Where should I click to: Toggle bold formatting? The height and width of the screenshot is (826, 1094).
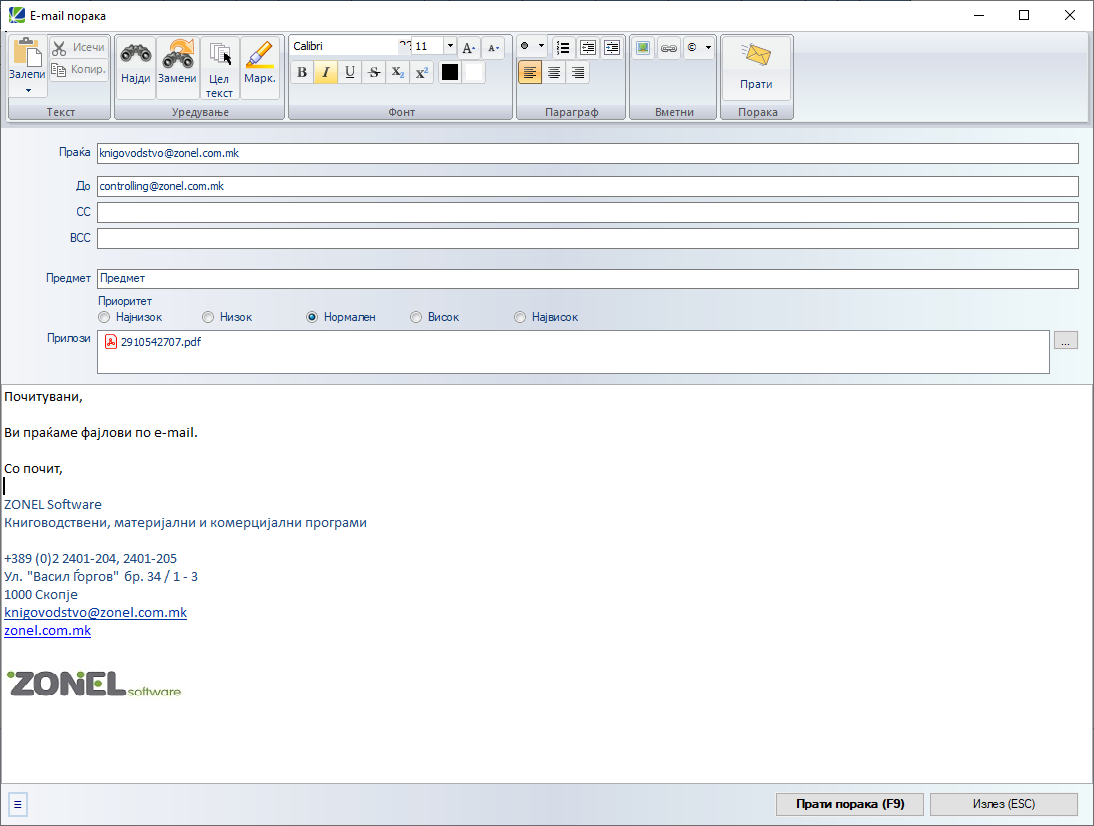(x=302, y=72)
